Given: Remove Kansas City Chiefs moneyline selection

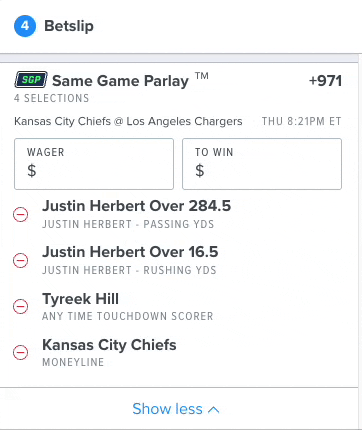Looking at the screenshot, I should coord(20,352).
